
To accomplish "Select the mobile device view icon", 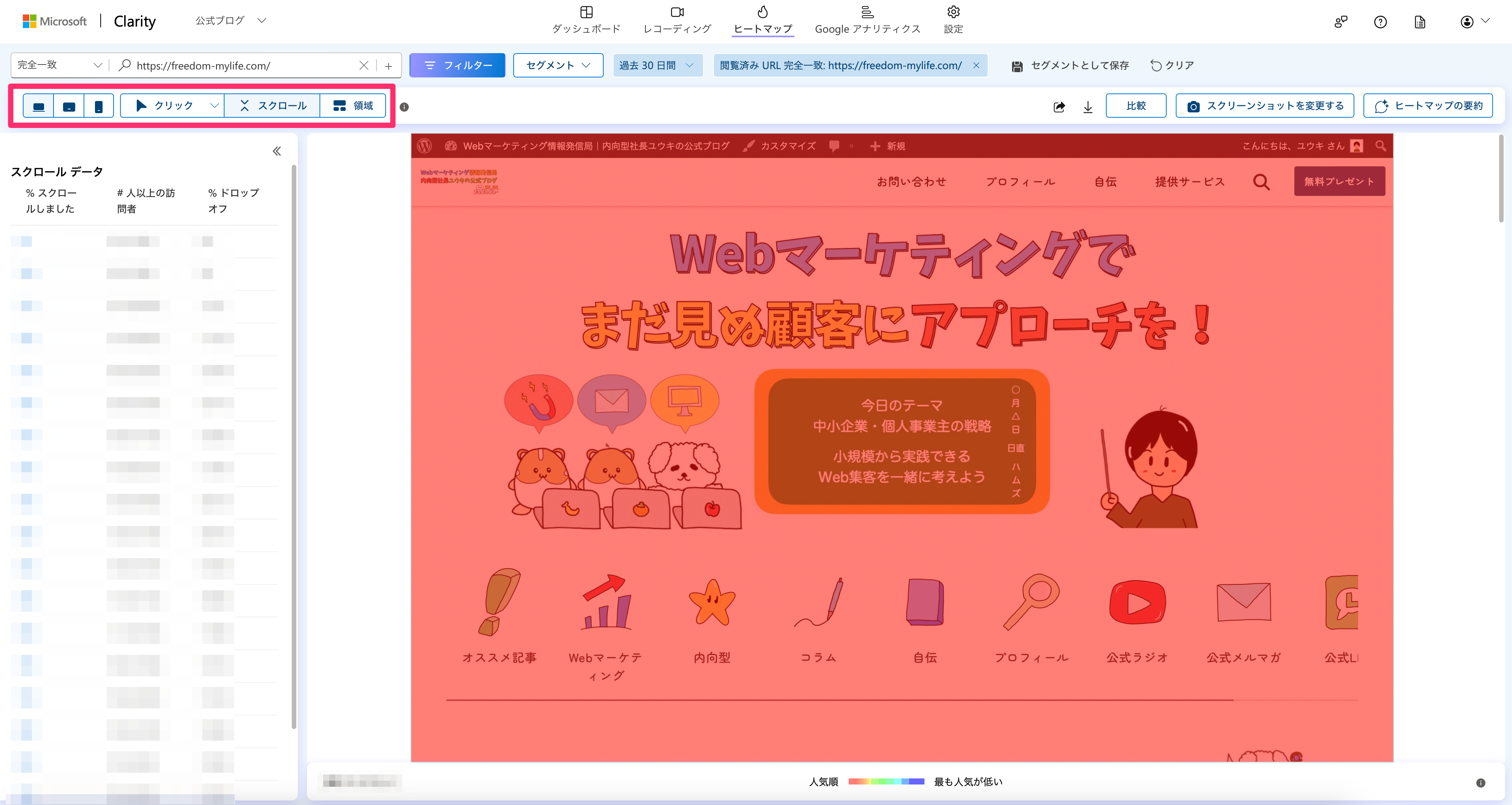I will (99, 106).
